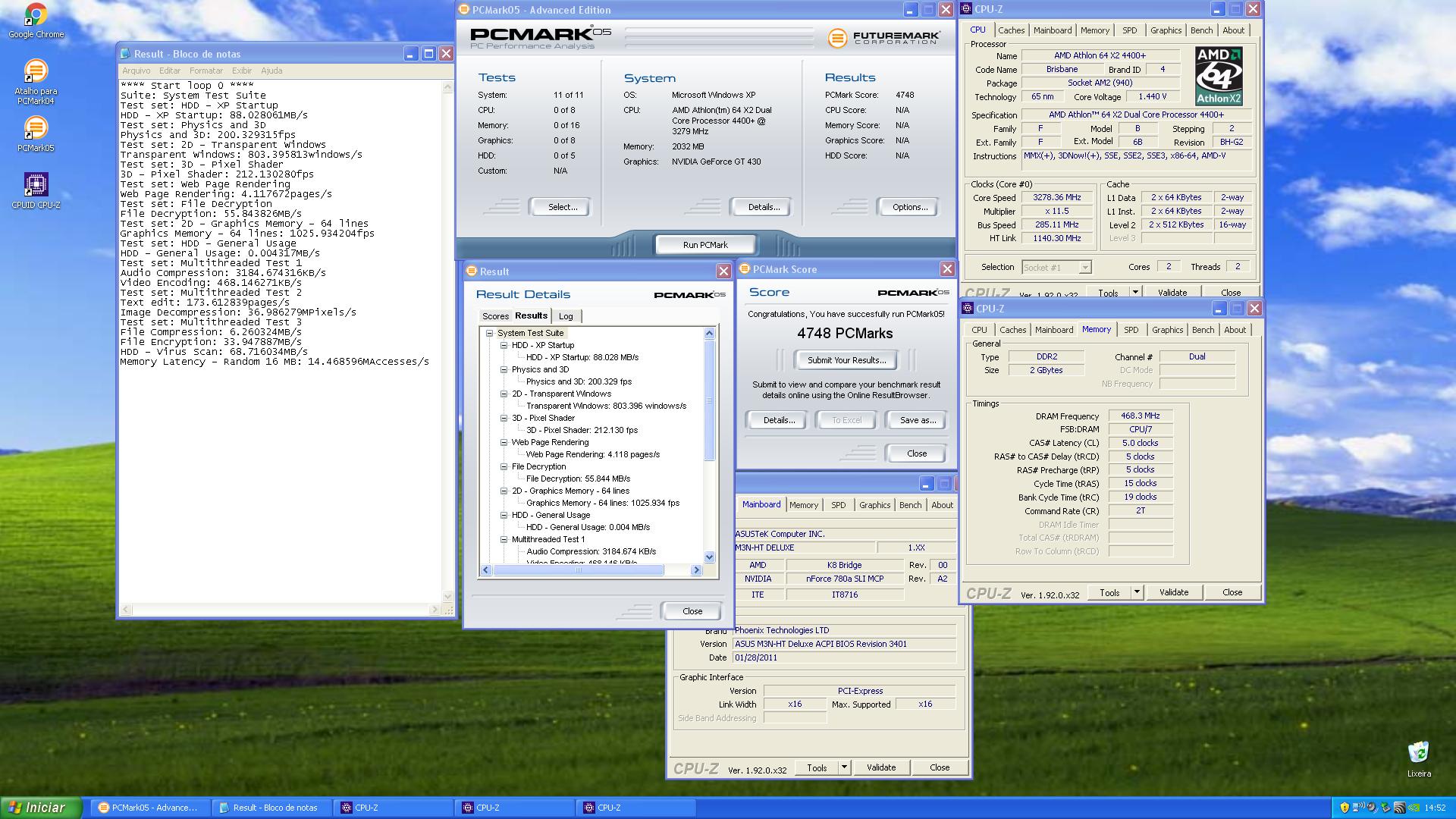1456x819 pixels.
Task: Collapse the 2D - Transparent Windows node
Action: pos(504,394)
